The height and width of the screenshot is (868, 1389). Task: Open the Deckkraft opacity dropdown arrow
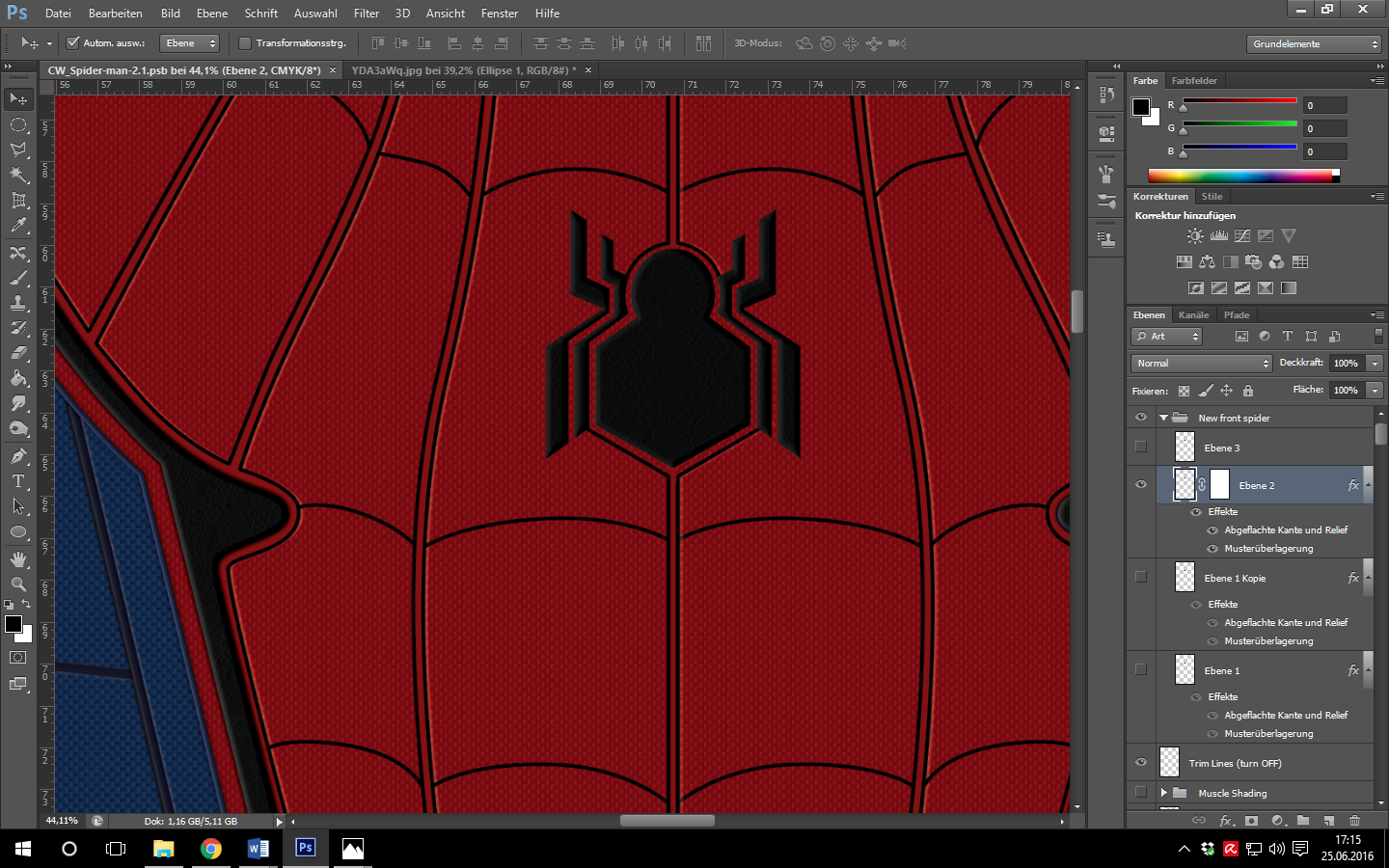[x=1375, y=364]
